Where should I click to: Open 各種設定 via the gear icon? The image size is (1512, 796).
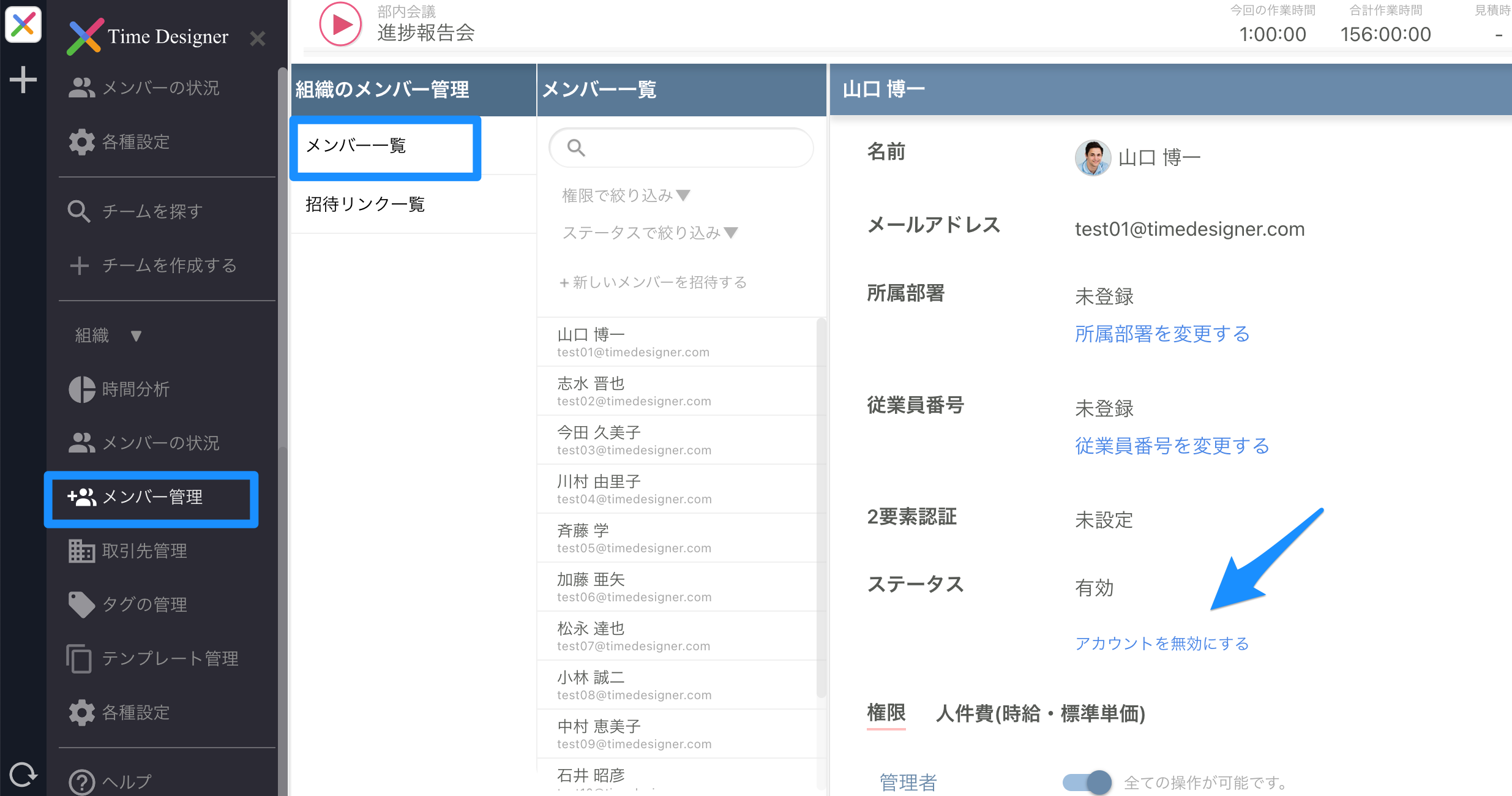[81, 141]
